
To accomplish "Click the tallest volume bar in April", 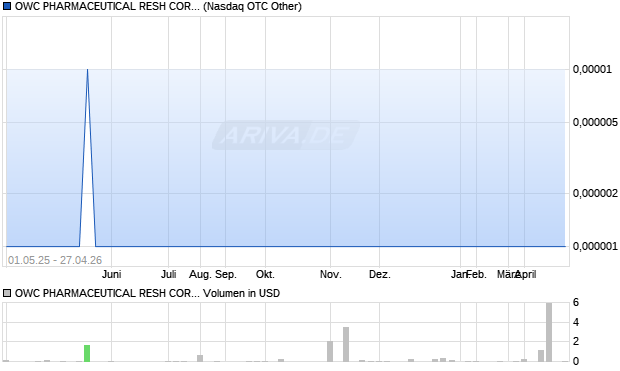I will [549, 332].
